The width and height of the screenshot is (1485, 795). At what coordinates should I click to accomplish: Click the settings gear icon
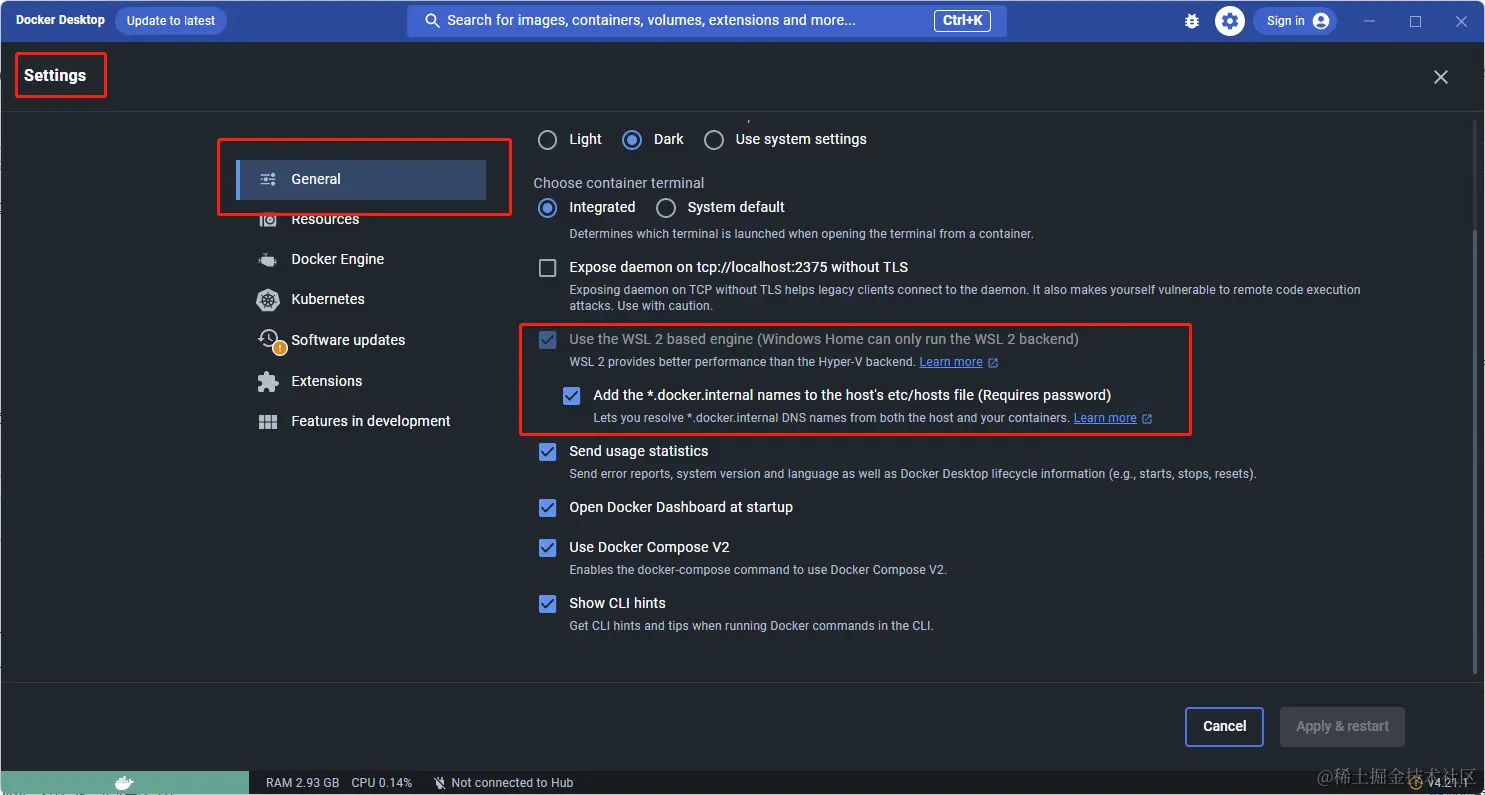(1229, 21)
